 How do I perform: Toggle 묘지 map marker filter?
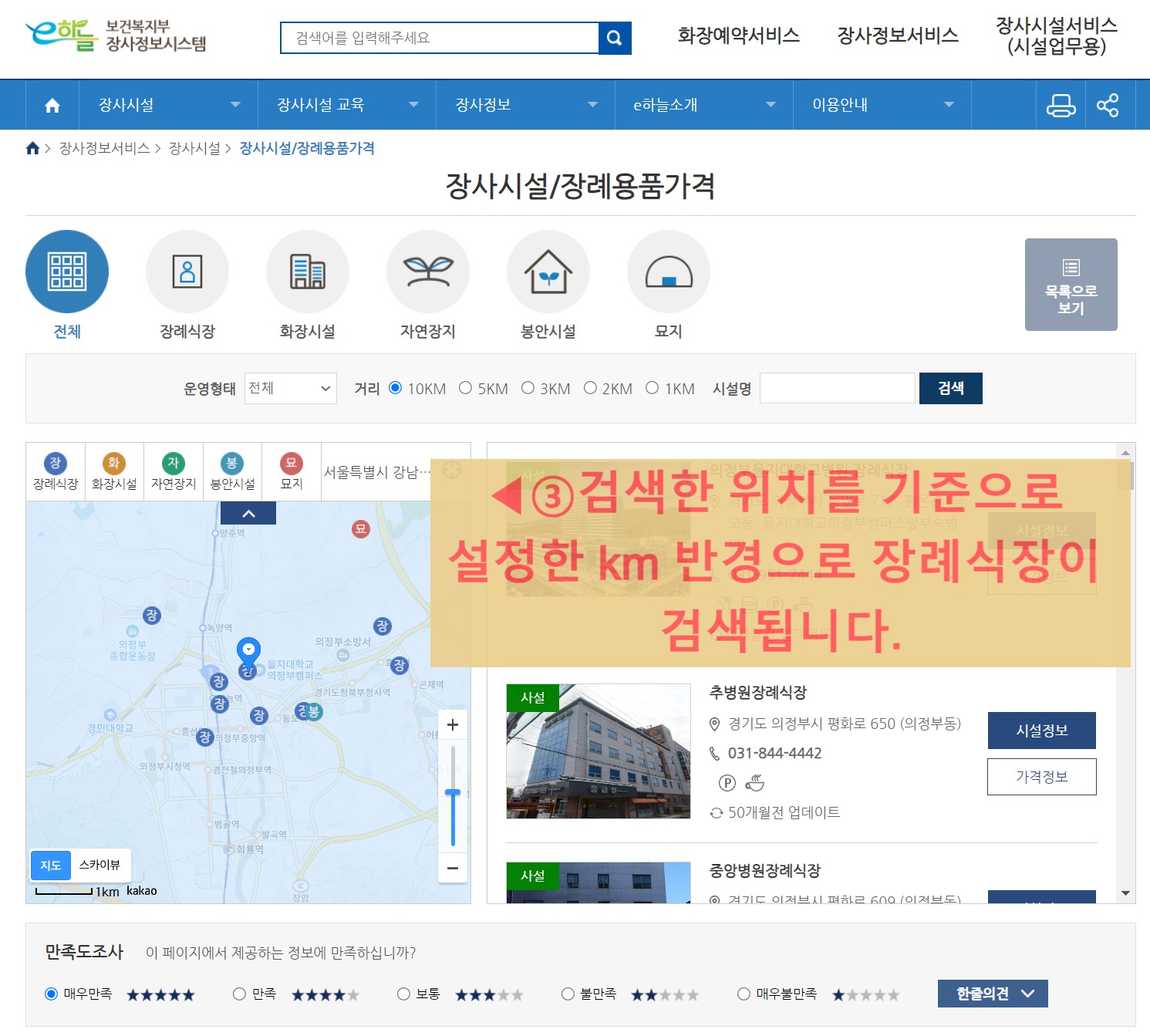click(292, 471)
